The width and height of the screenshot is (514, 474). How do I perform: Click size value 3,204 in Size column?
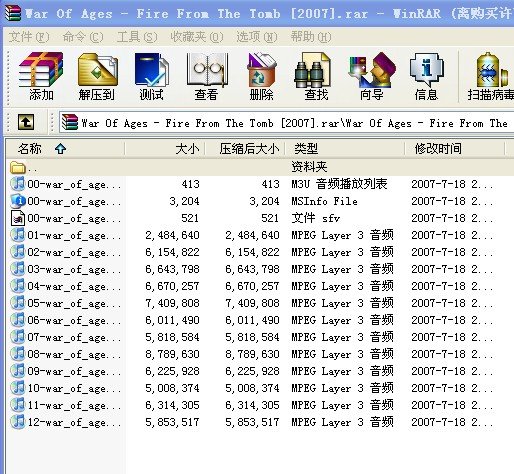[184, 201]
